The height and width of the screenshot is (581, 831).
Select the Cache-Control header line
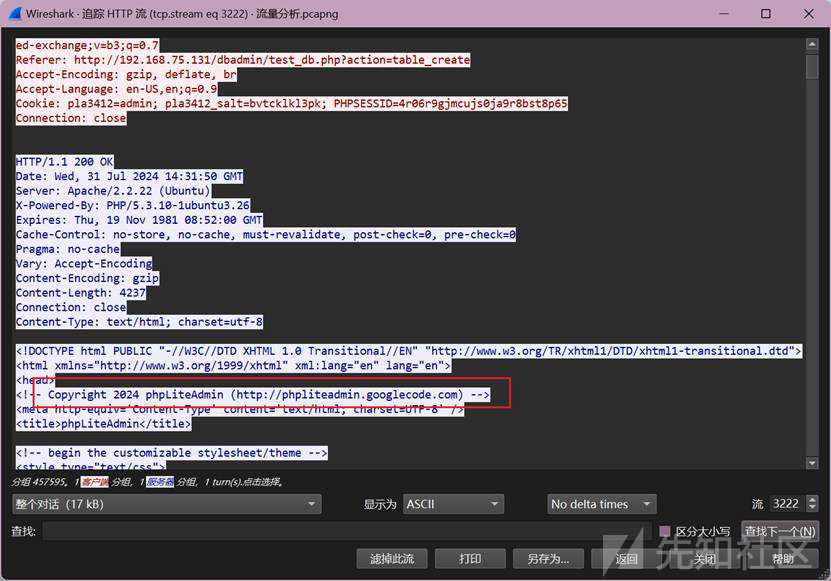pos(266,234)
